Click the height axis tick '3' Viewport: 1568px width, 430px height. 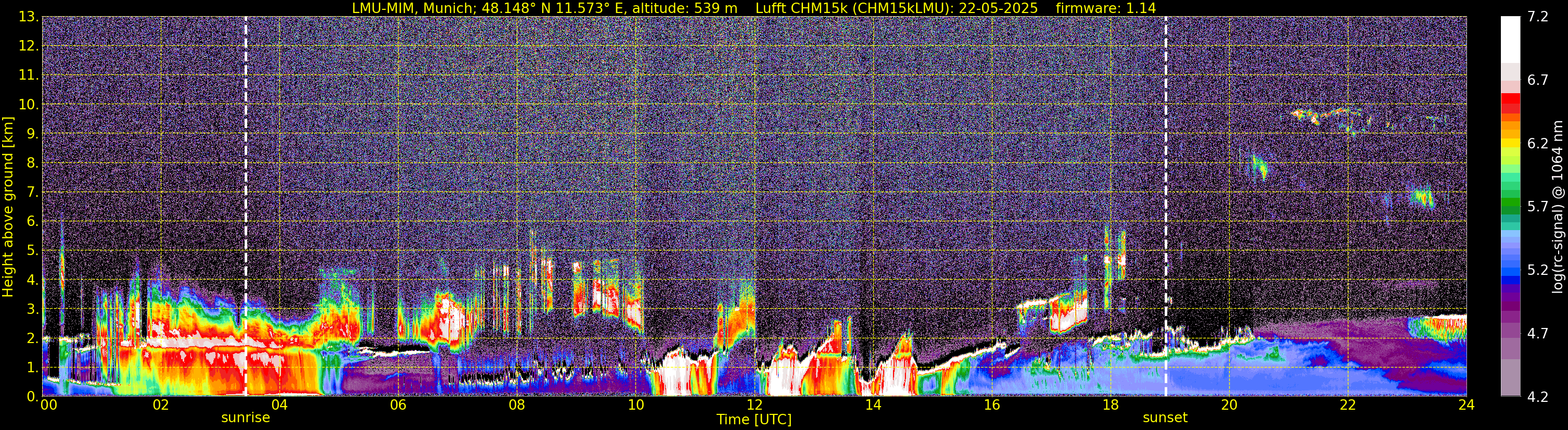click(33, 309)
